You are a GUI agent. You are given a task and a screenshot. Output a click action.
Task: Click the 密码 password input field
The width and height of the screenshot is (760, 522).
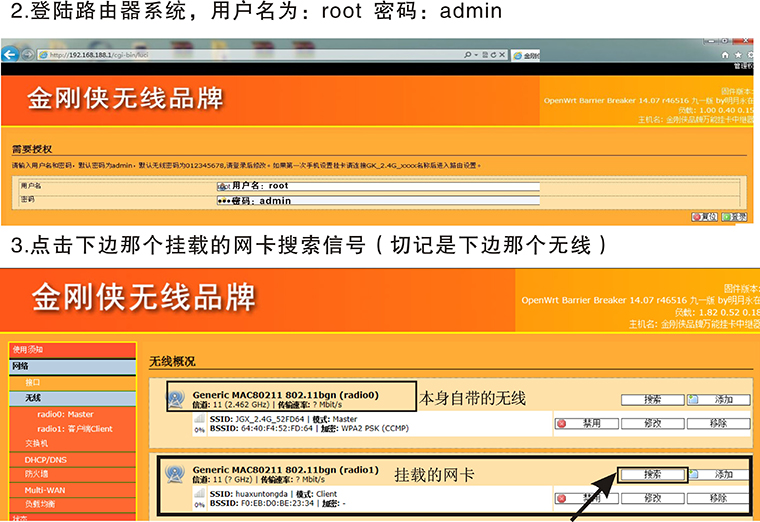tap(378, 201)
